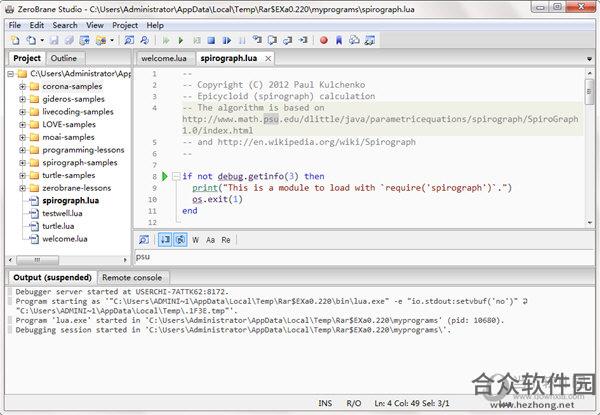Click the Stop debugging square icon

tap(211, 40)
